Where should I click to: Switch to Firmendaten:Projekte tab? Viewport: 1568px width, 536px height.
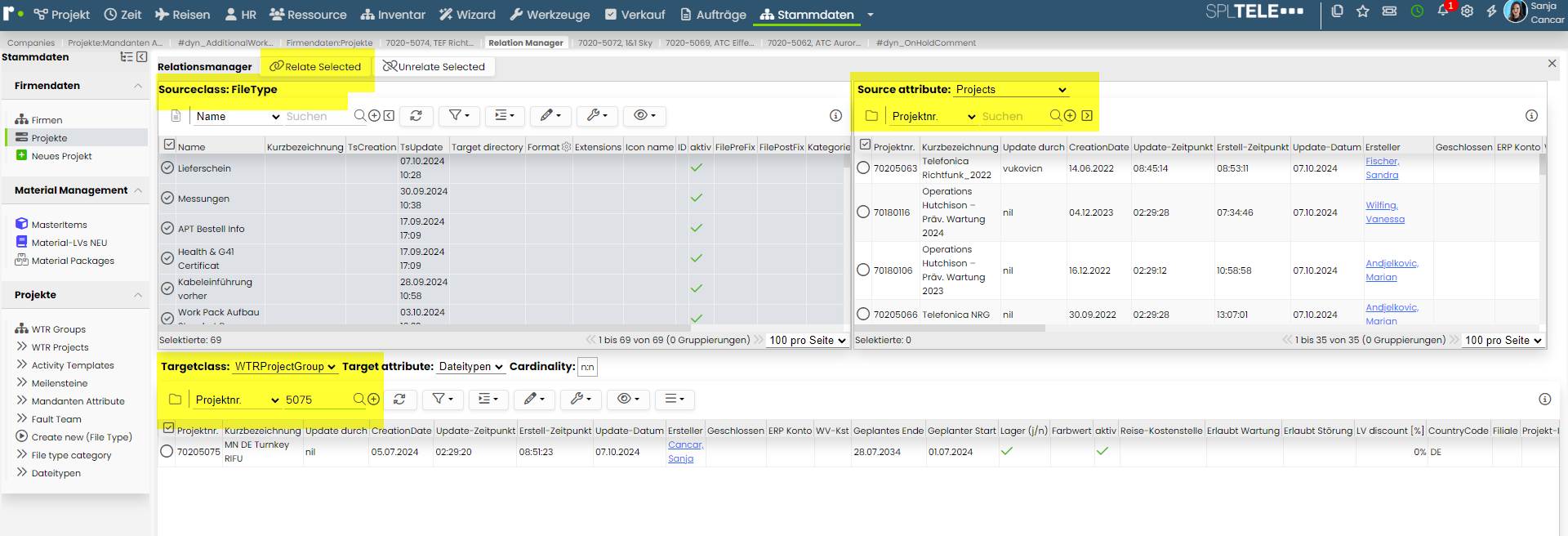[329, 43]
